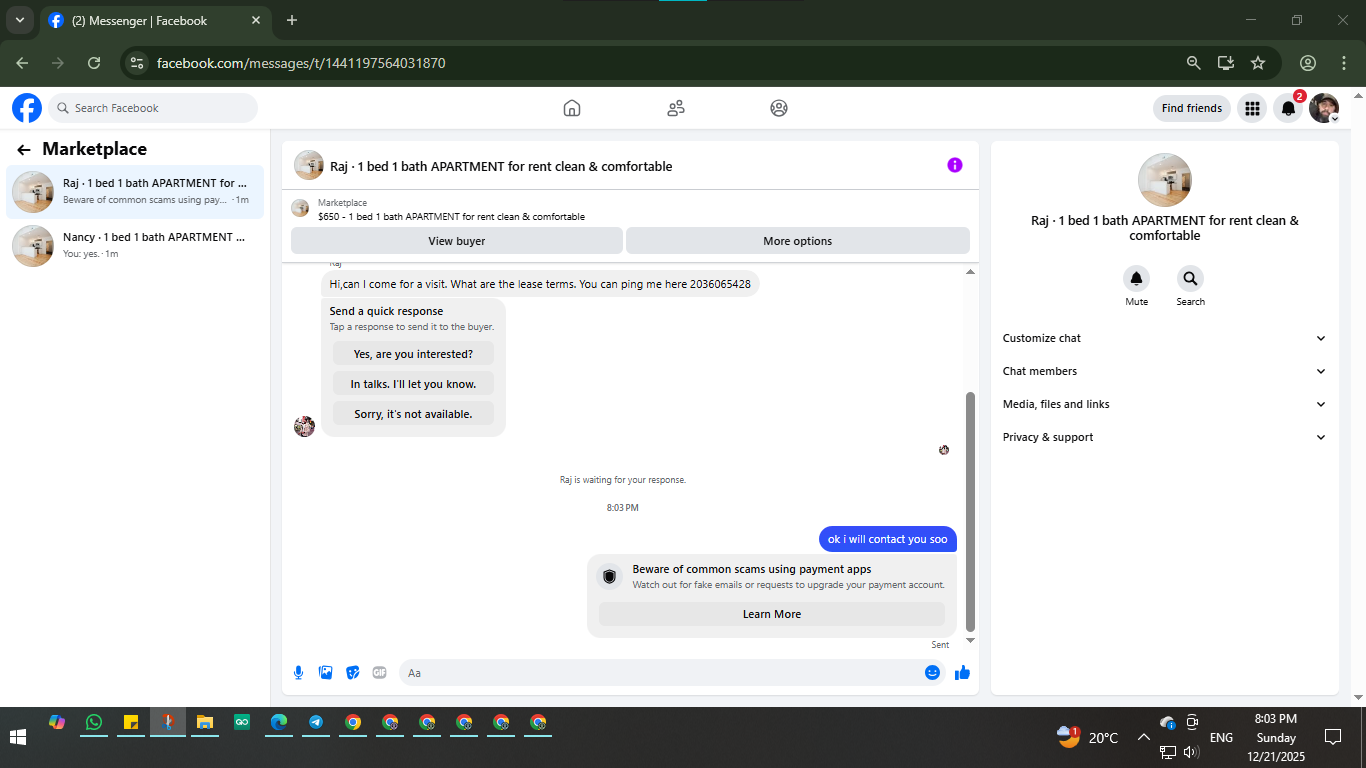
Task: Open the sticker picker icon
Action: (352, 673)
